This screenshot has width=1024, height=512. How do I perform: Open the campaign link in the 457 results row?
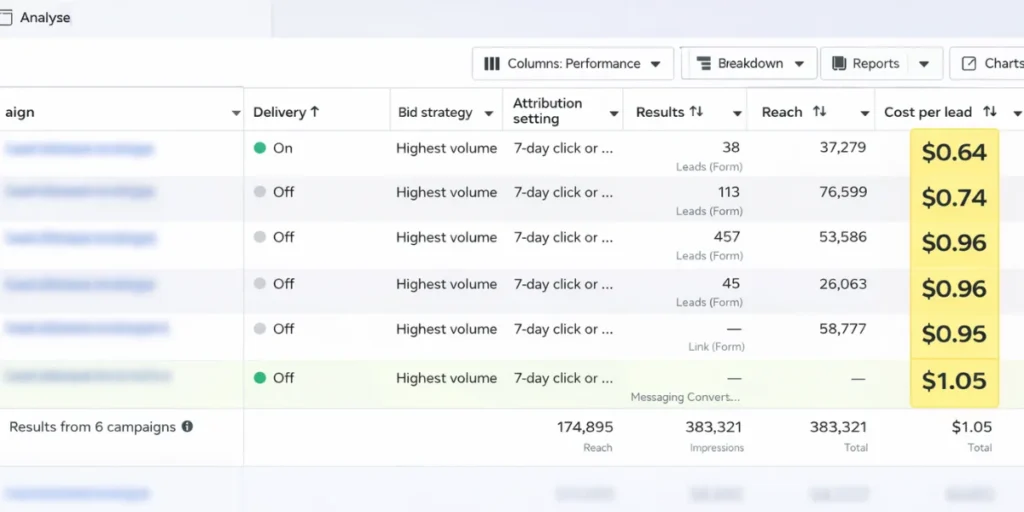coord(80,238)
